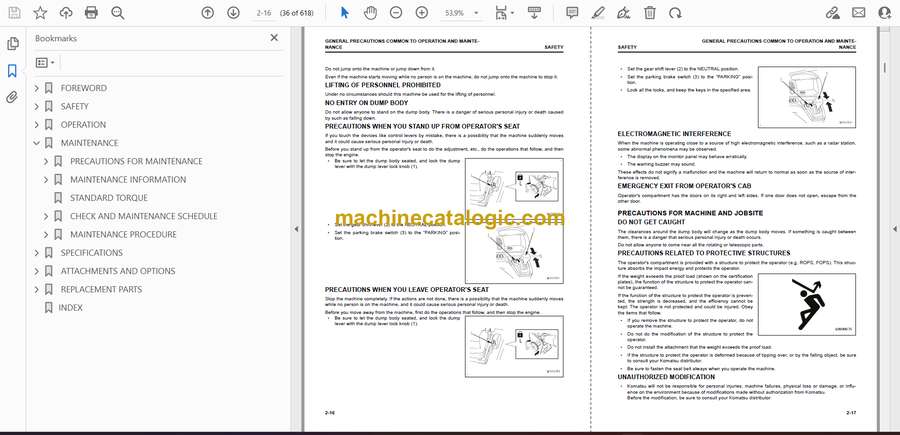Collapse the left navigation pane arrow
The height and width of the screenshot is (435, 900).
click(x=296, y=229)
